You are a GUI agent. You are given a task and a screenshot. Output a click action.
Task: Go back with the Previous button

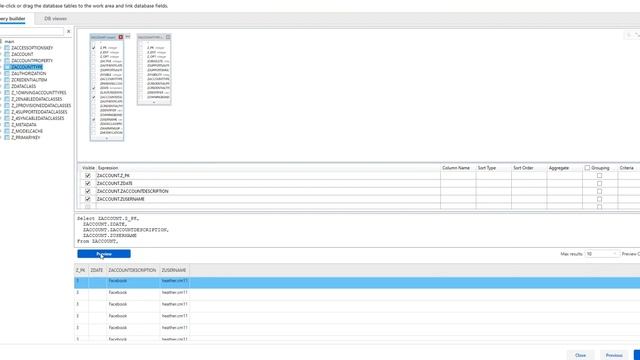click(614, 355)
